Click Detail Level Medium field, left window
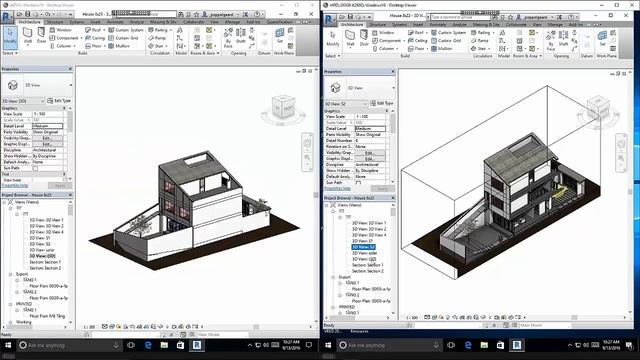The height and width of the screenshot is (360, 640). 47,126
